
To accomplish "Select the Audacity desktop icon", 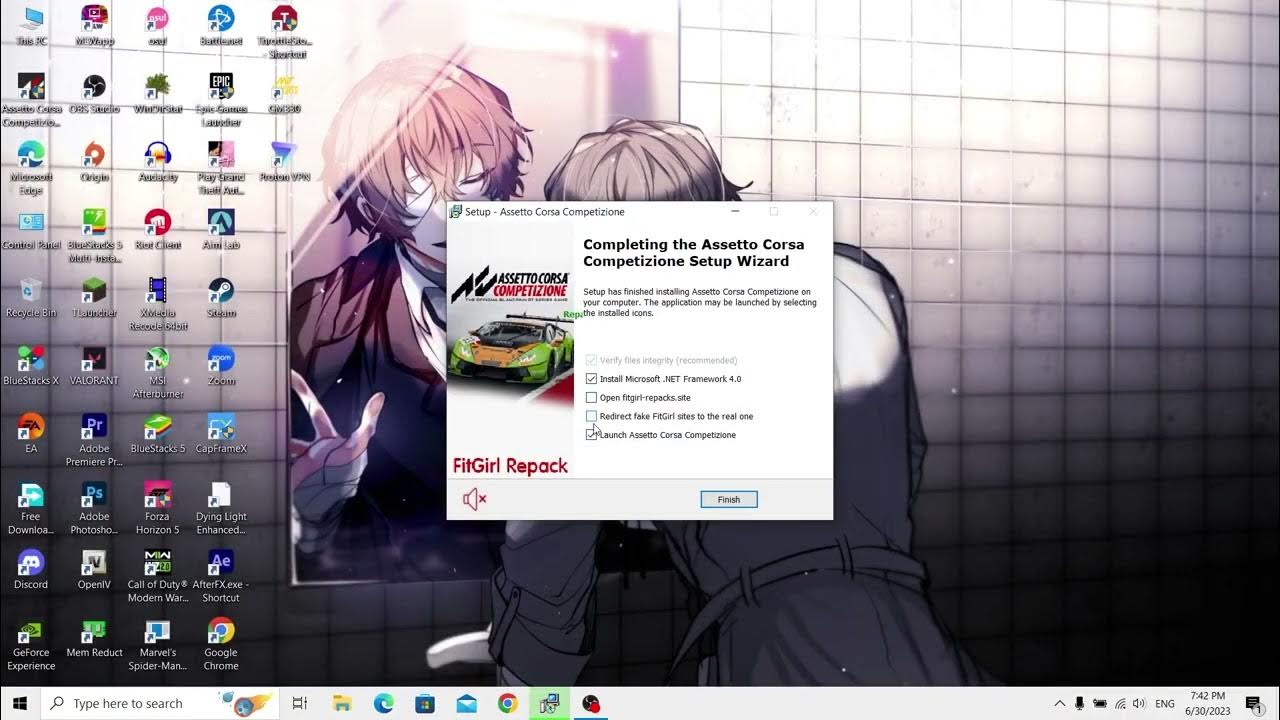I will (x=157, y=162).
